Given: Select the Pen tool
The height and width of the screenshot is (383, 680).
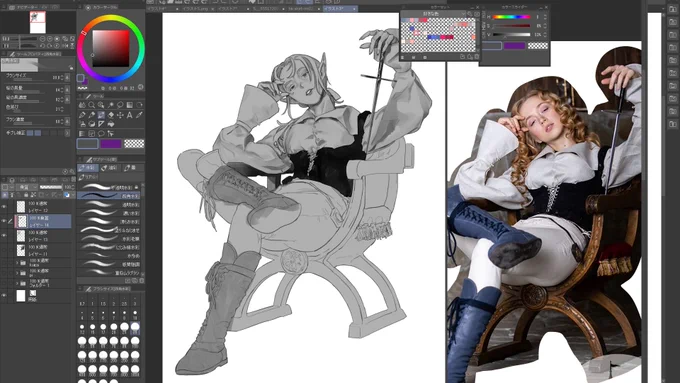Looking at the screenshot, I should pos(82,115).
